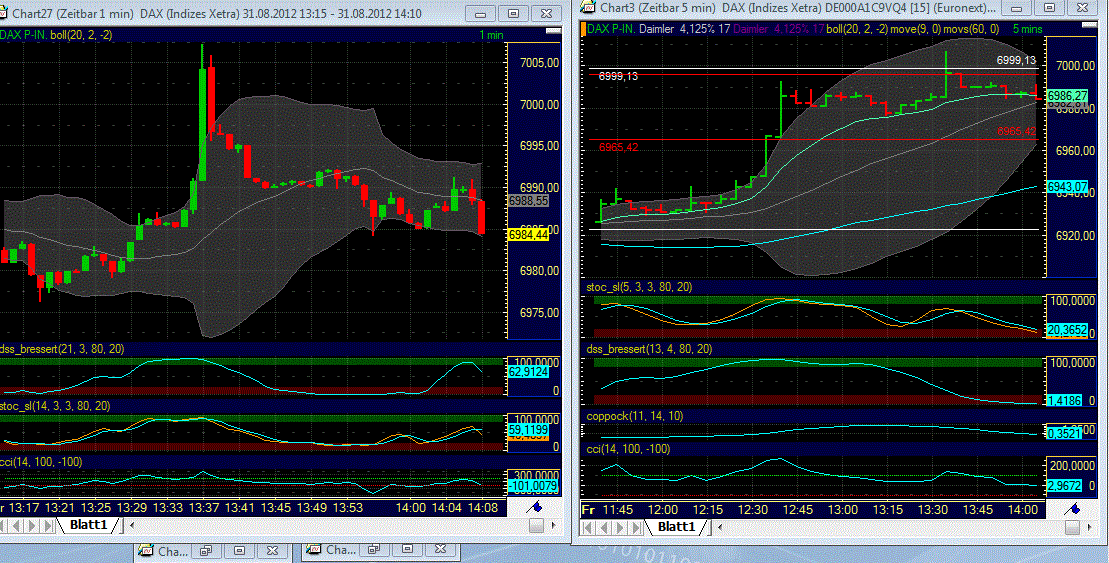Screen dimensions: 1109x563
Task: Click the -101,0079 CCI value
Action: pyautogui.click(x=533, y=486)
